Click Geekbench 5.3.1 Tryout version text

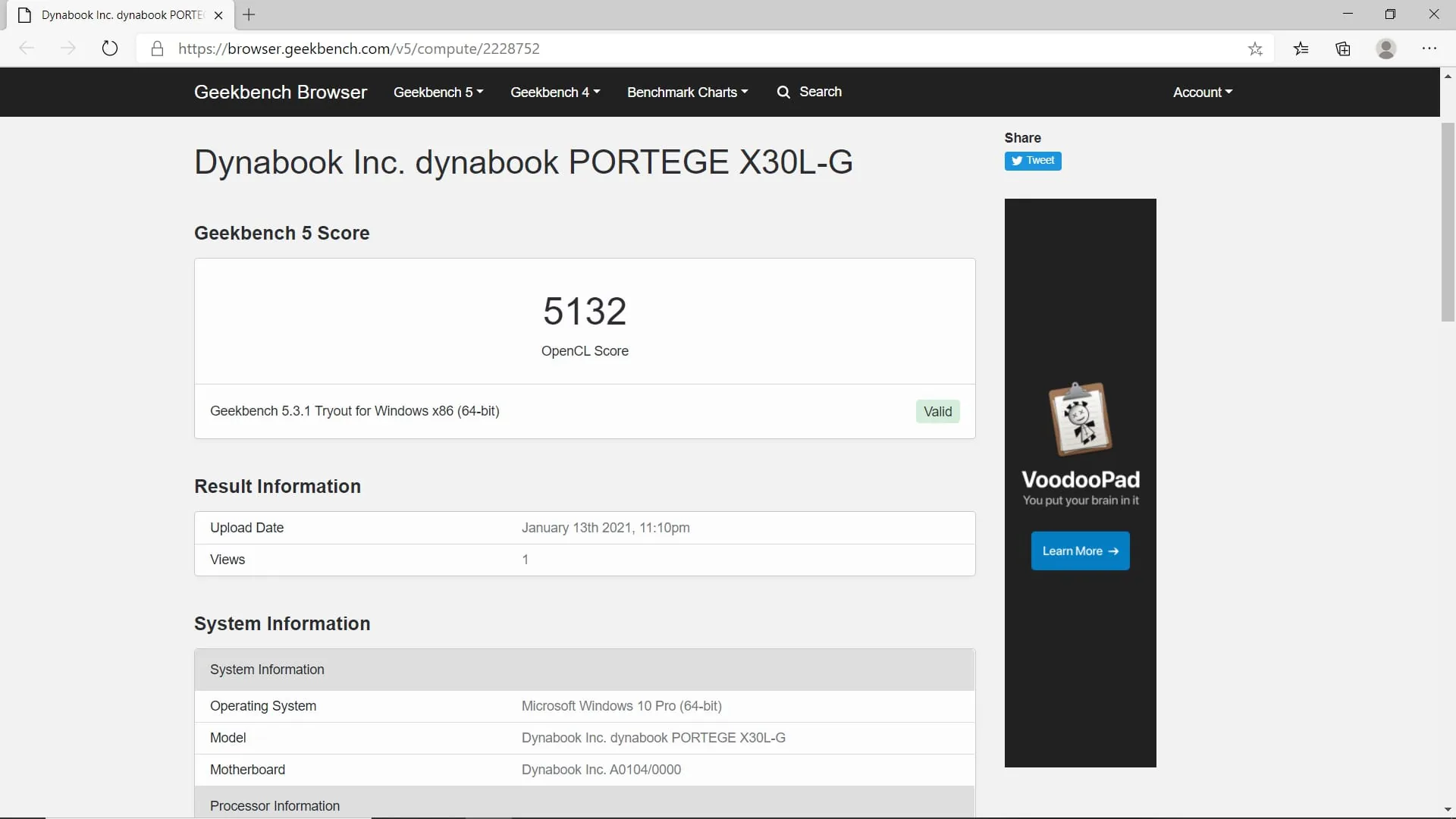click(x=354, y=411)
